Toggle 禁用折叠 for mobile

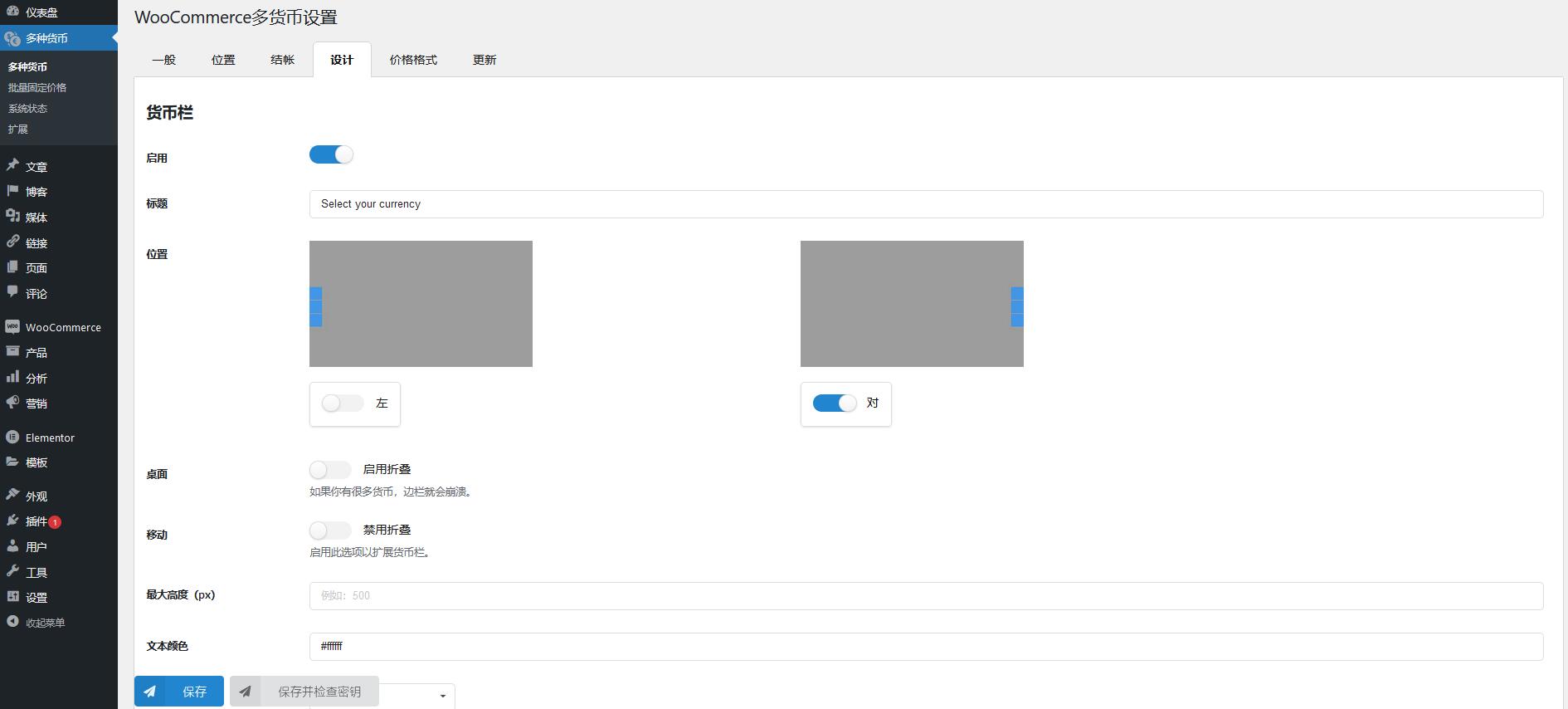[329, 531]
